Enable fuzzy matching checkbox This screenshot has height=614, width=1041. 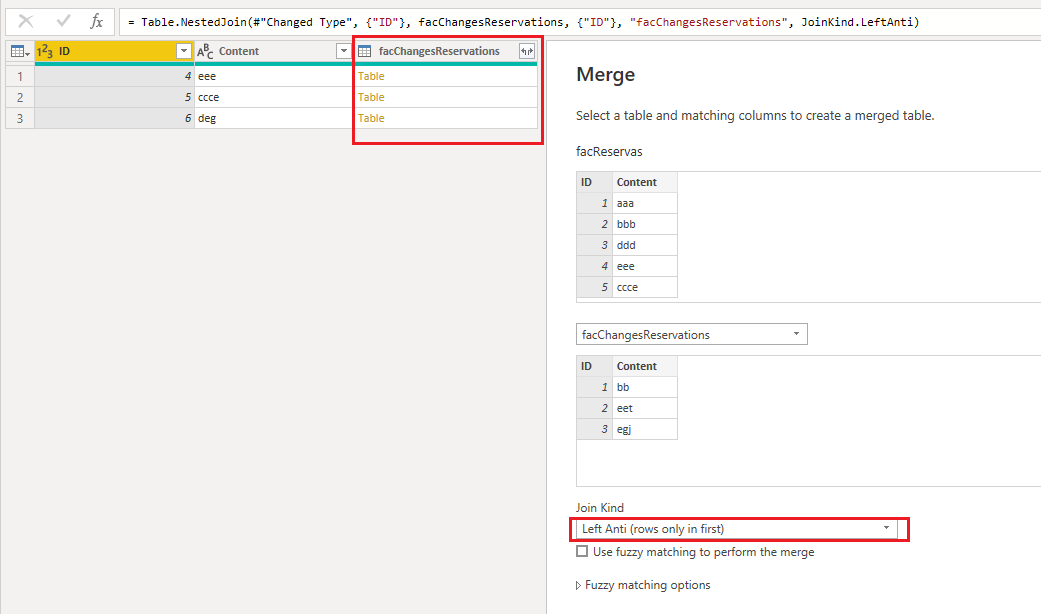pyautogui.click(x=582, y=552)
